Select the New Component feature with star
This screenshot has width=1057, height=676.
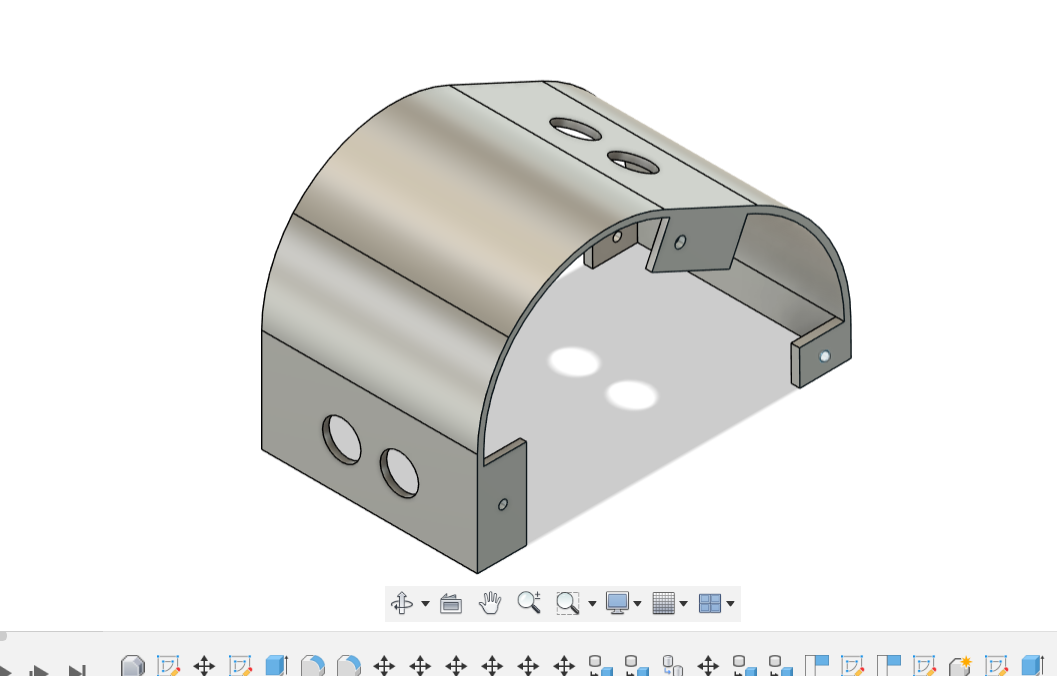[960, 667]
